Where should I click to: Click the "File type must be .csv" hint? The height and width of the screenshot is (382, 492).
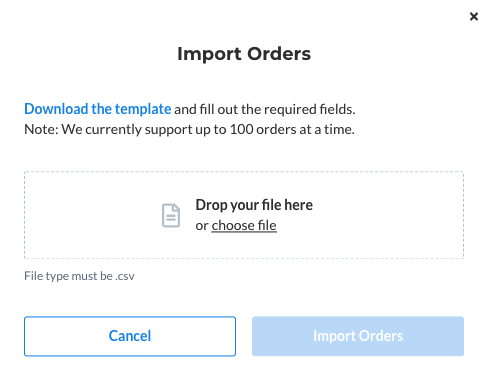tap(79, 276)
